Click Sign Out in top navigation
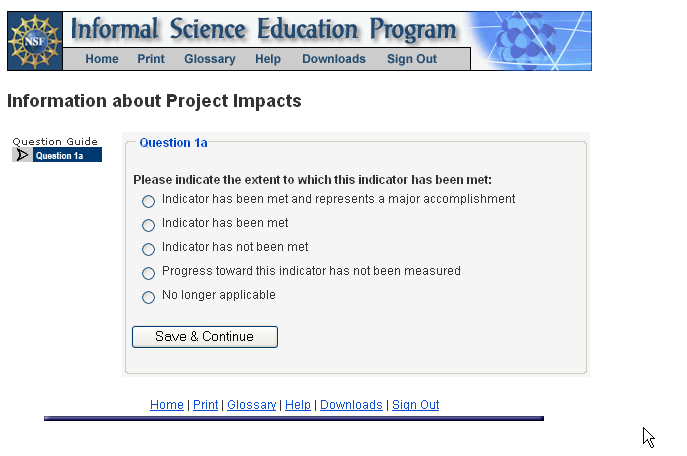Viewport: 687px width, 456px height. tap(412, 59)
